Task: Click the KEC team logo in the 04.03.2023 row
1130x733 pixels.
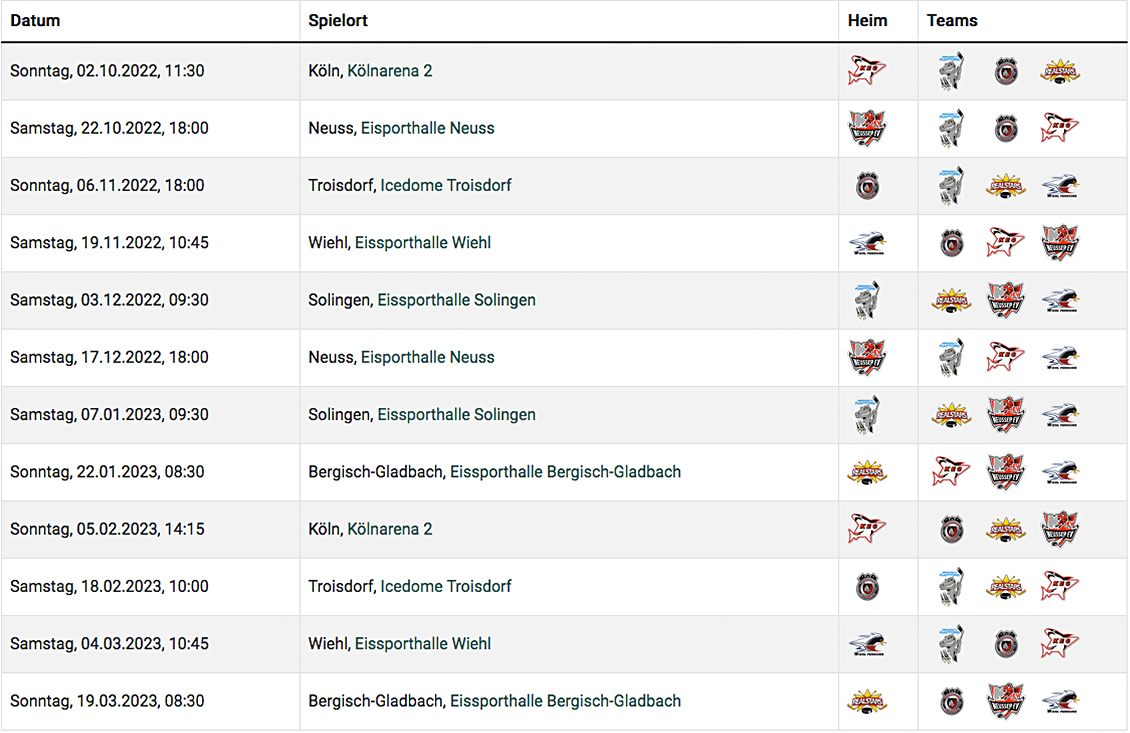Action: [x=1060, y=644]
